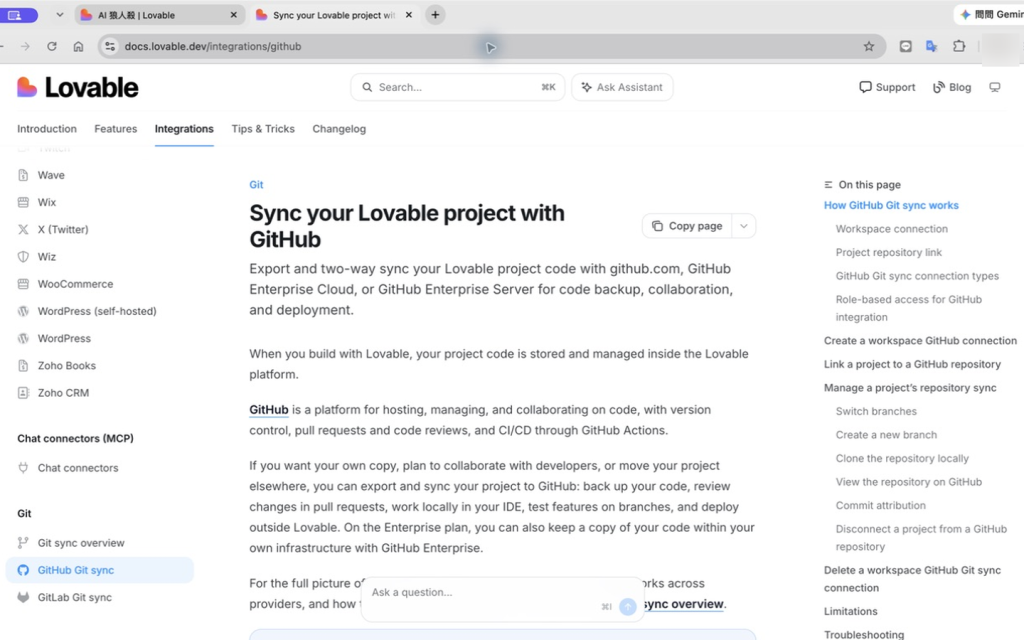Image resolution: width=1024 pixels, height=640 pixels.
Task: Jump to Disconnect a project from GitHub repository
Action: click(x=921, y=537)
